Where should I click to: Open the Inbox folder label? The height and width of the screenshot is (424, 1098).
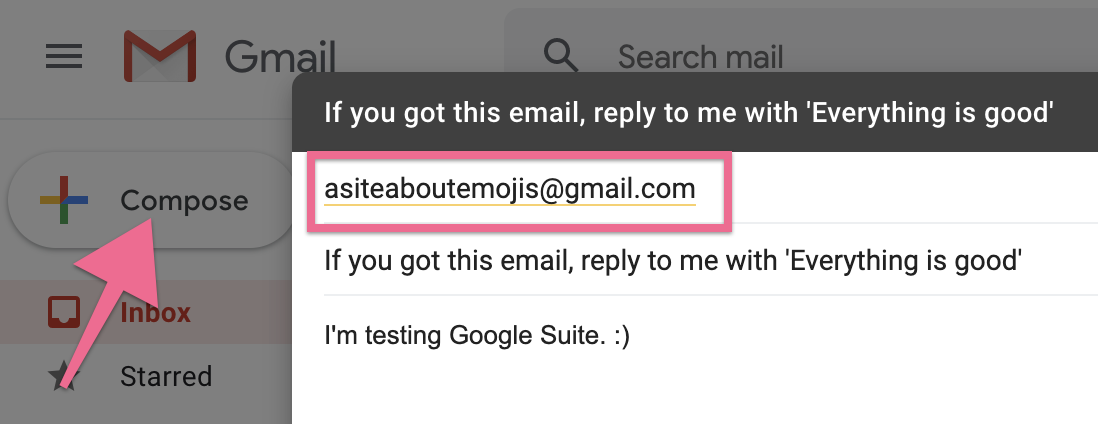click(x=155, y=313)
